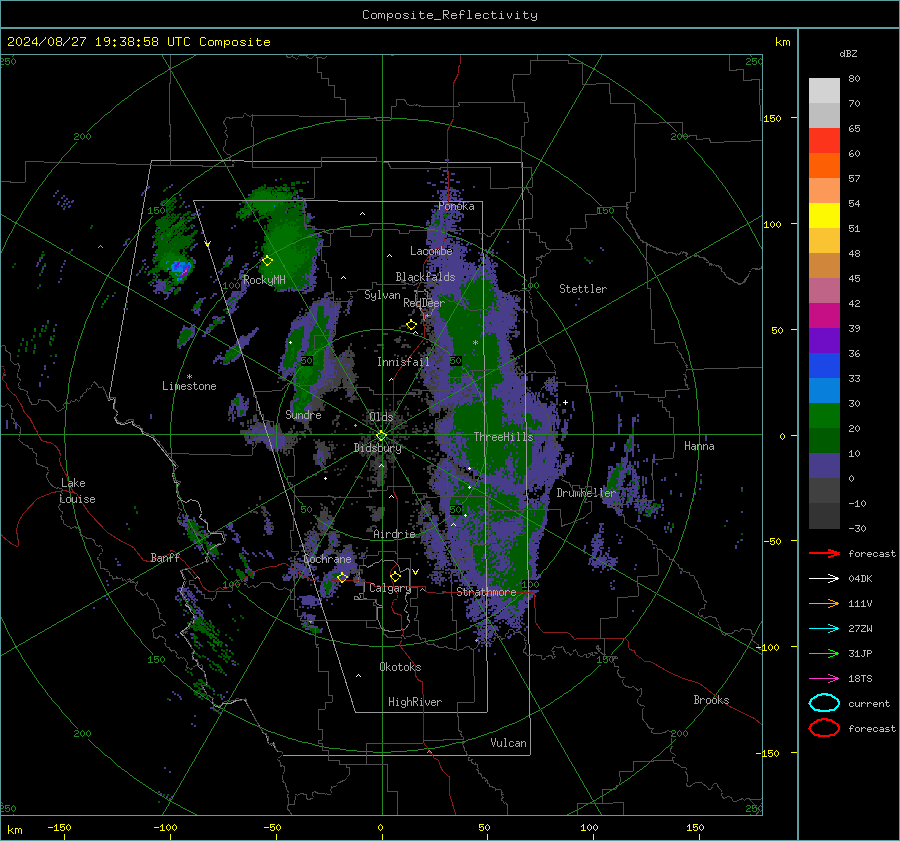Click the HighRiver label
The height and width of the screenshot is (841, 900).
pos(414,702)
